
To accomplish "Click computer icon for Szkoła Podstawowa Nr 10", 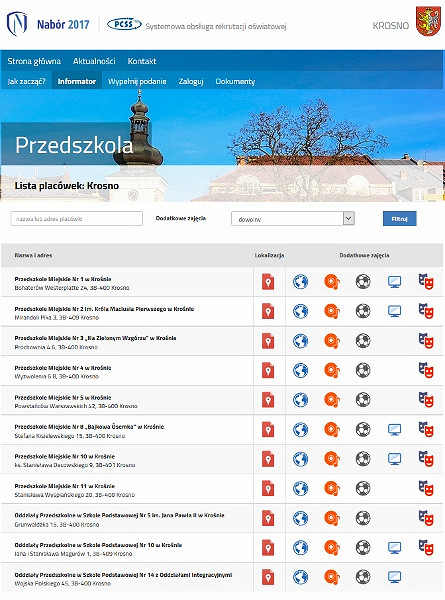I will (394, 548).
